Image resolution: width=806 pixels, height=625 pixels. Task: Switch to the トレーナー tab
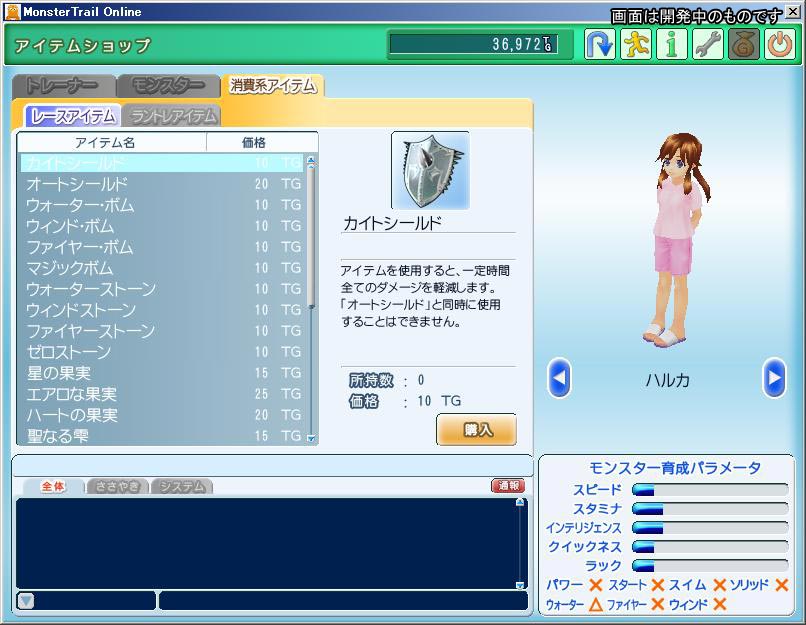click(x=64, y=85)
